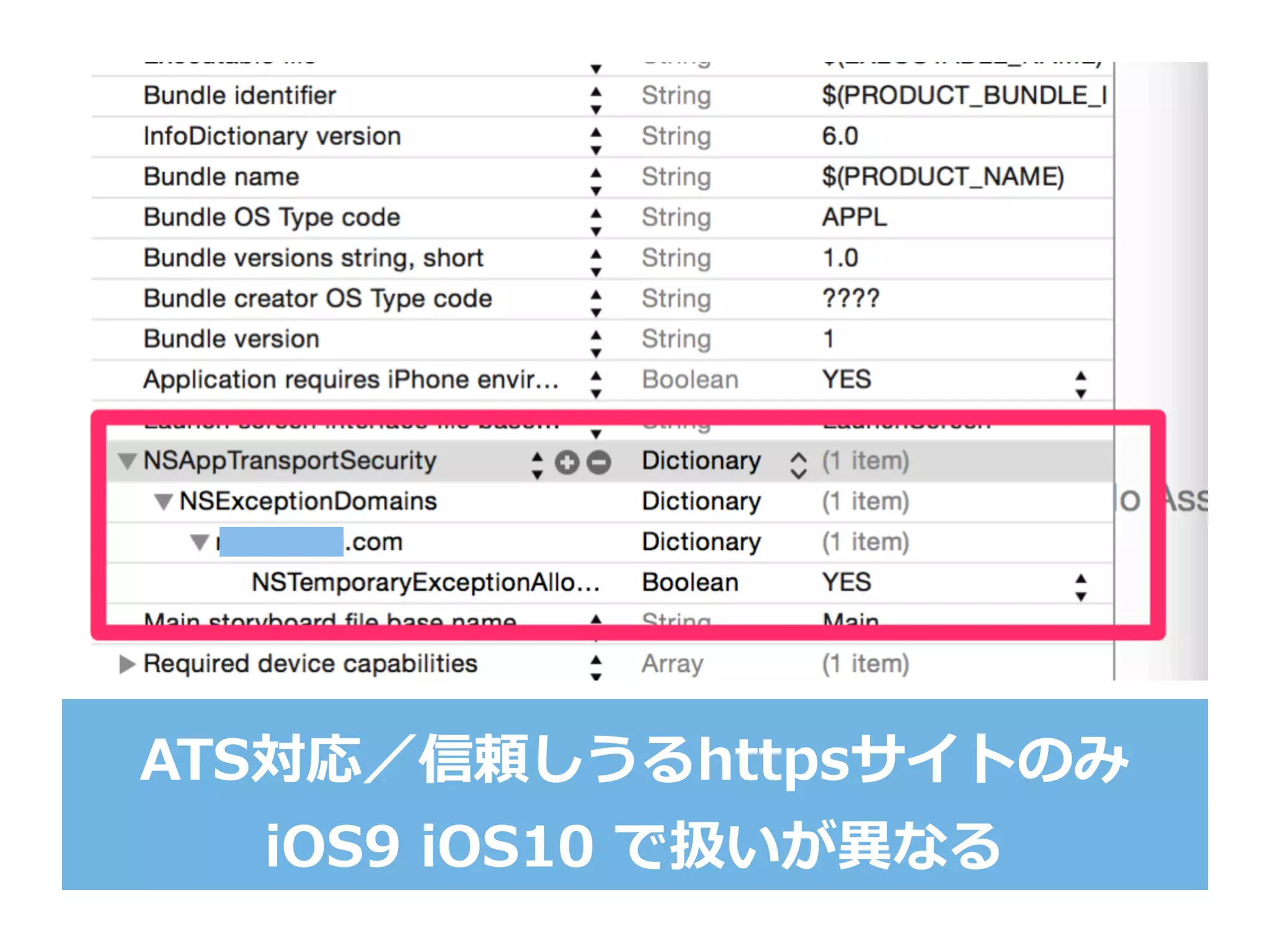The width and height of the screenshot is (1270, 952).
Task: Select the InfoDictionary version key
Action: tap(272, 136)
